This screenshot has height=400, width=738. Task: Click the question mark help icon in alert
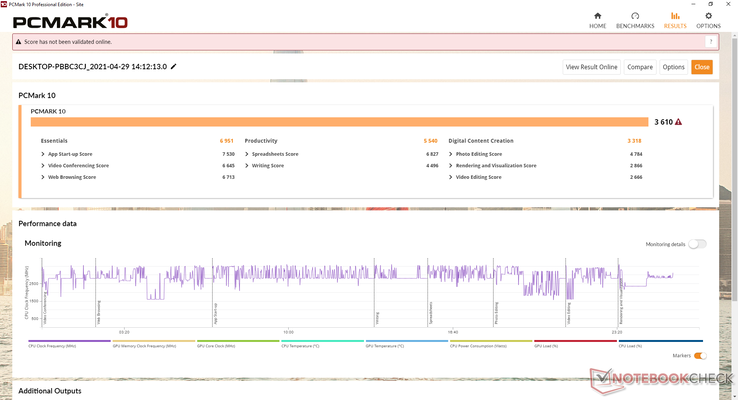click(711, 42)
